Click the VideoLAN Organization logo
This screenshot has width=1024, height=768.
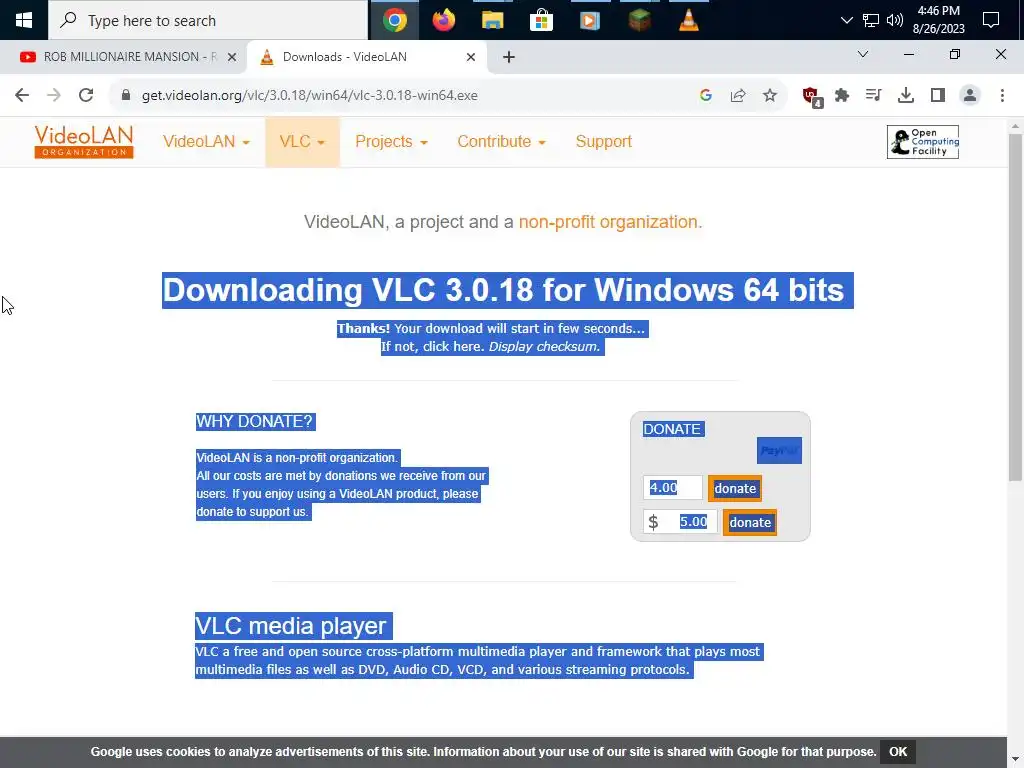point(84,142)
